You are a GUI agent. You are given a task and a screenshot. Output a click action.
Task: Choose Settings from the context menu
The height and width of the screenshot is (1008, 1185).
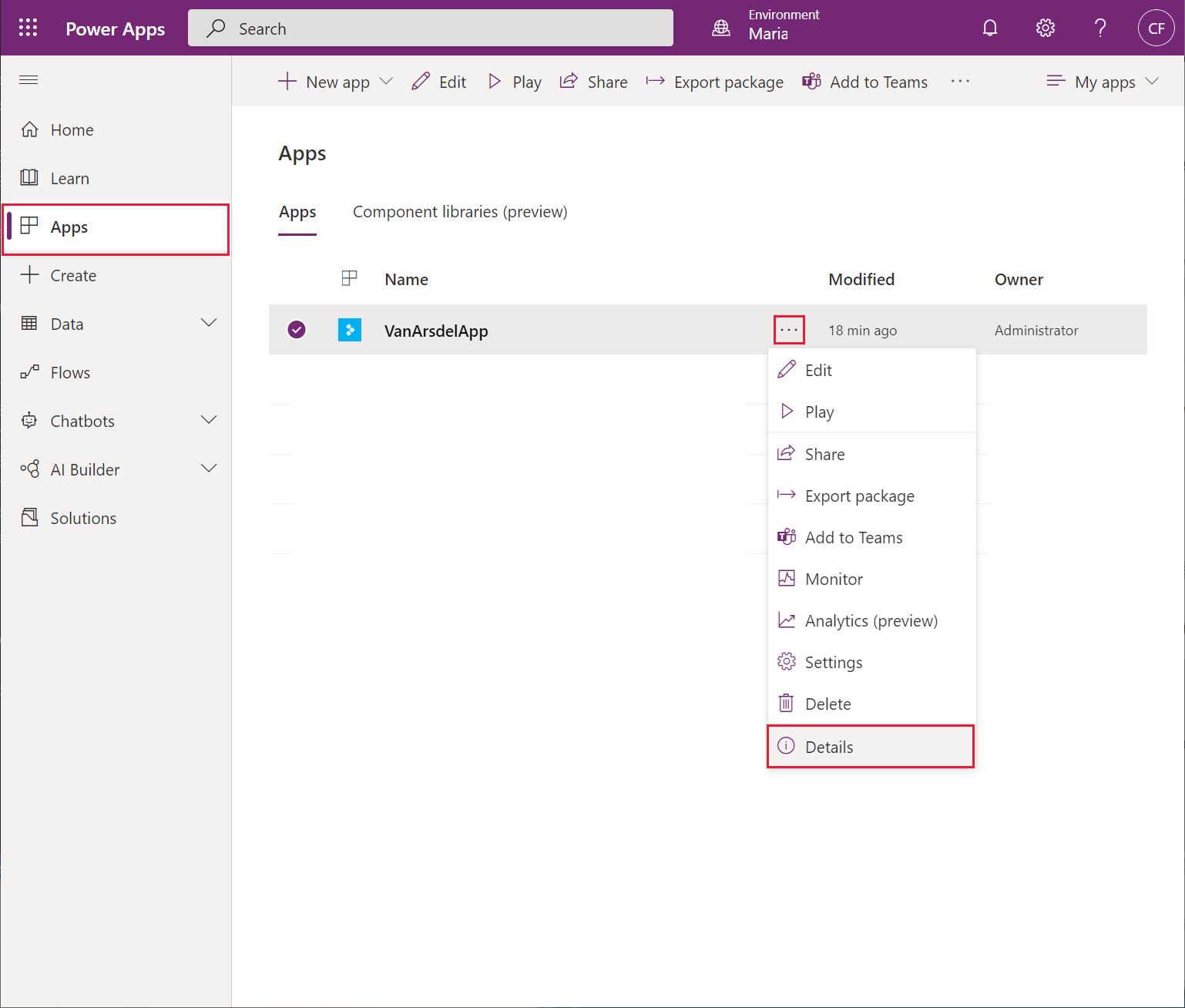click(x=871, y=662)
